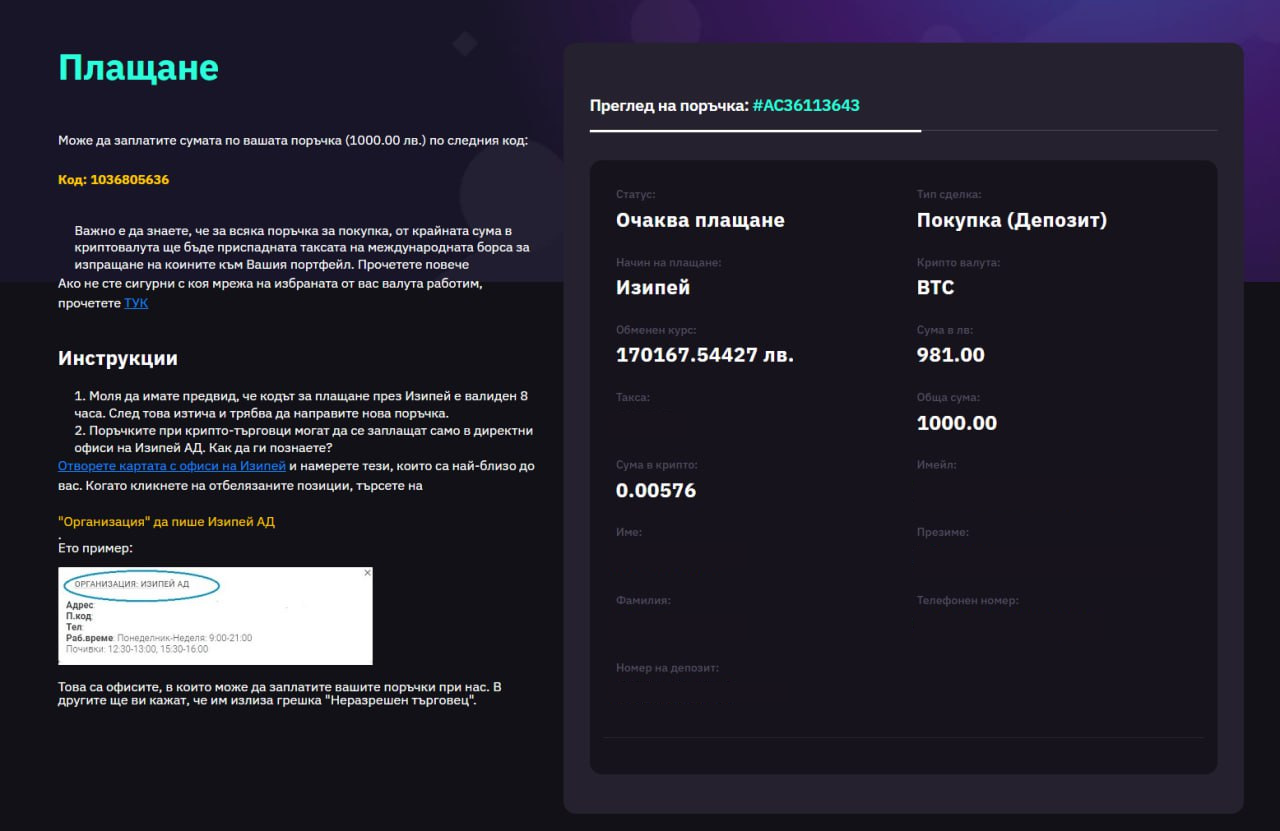Viewport: 1280px width, 831px height.
Task: Select the total amount 1000.00
Action: pos(957,423)
